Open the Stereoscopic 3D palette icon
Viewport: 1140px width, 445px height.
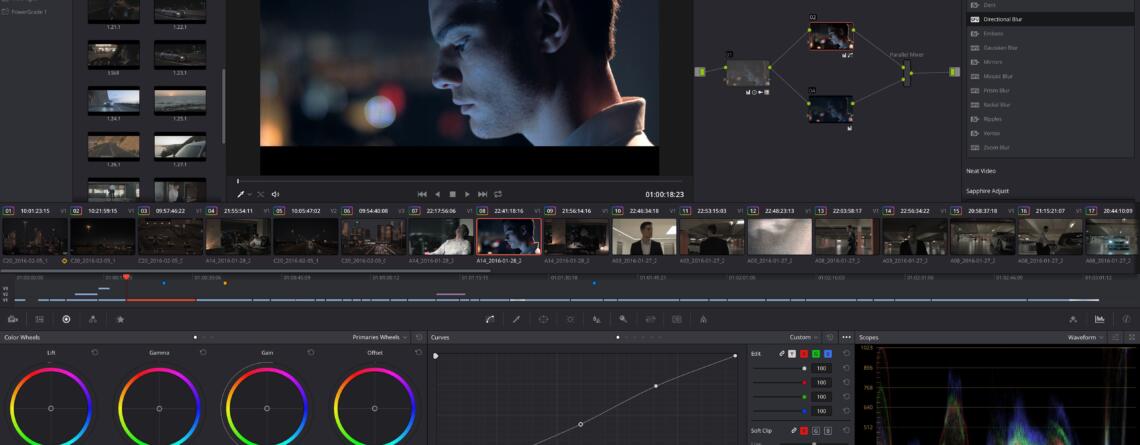click(x=677, y=318)
